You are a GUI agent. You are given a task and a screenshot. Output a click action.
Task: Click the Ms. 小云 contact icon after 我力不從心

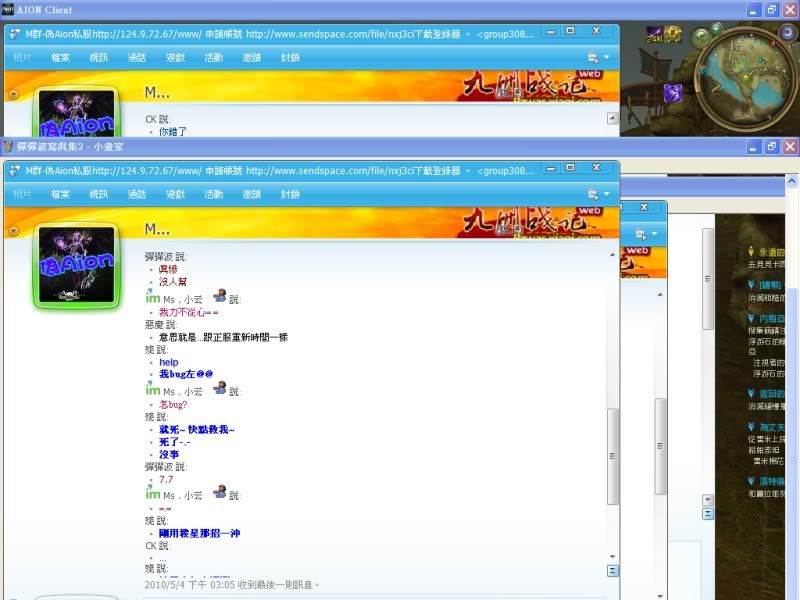pyautogui.click(x=220, y=298)
